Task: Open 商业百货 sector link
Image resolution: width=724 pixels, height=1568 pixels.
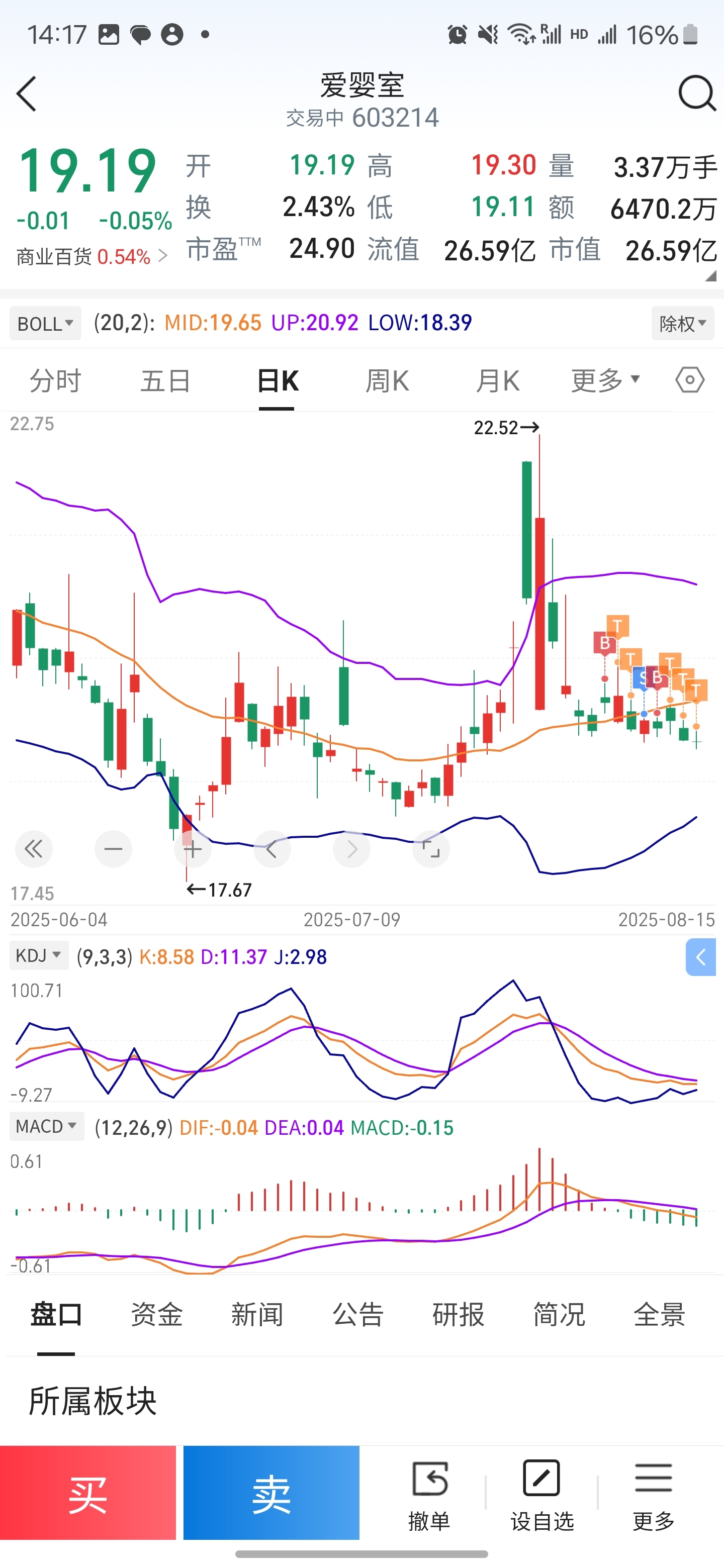Action: (x=92, y=256)
